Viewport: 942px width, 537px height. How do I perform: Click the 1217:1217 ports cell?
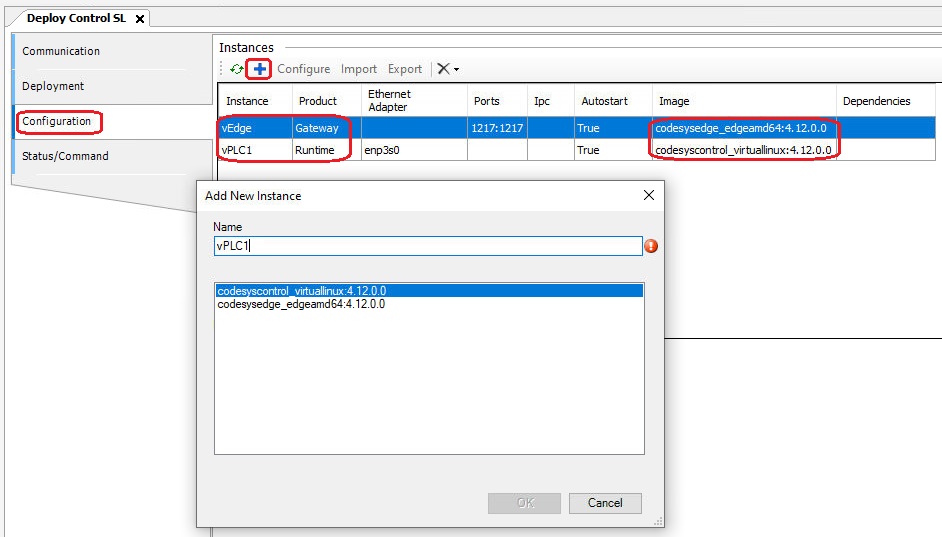click(497, 128)
